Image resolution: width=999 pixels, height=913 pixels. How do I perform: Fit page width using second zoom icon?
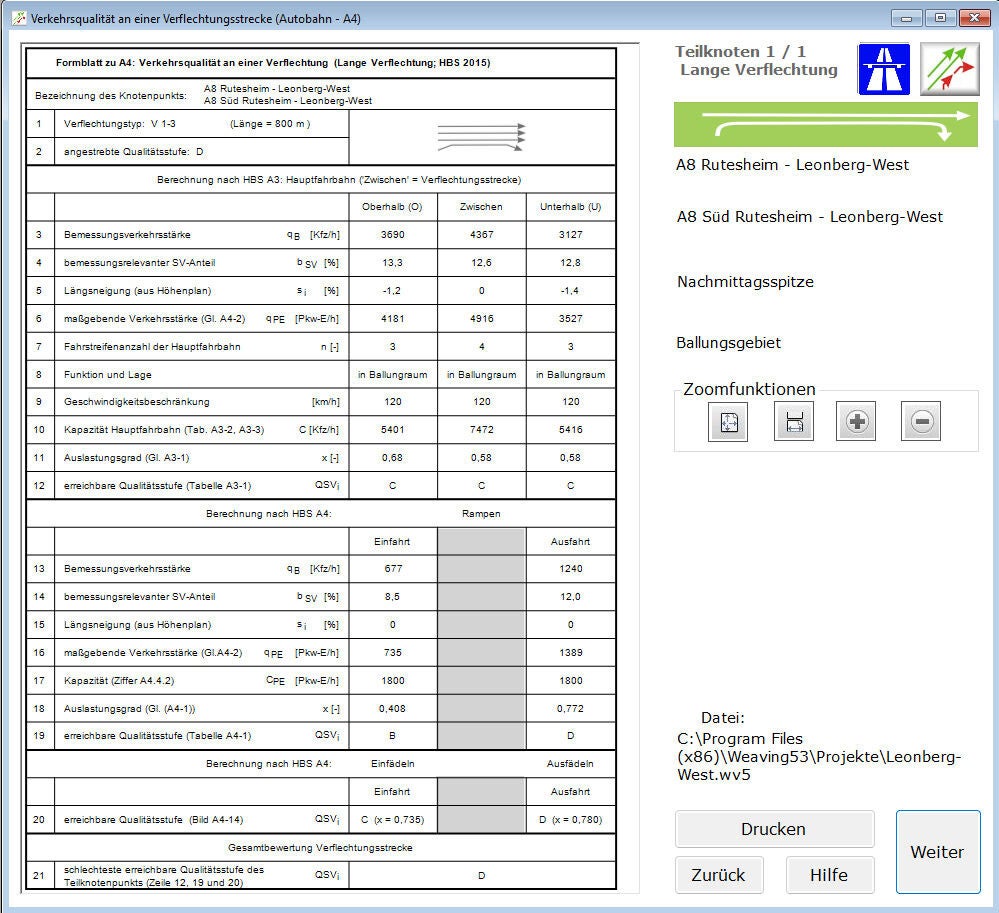(x=793, y=422)
